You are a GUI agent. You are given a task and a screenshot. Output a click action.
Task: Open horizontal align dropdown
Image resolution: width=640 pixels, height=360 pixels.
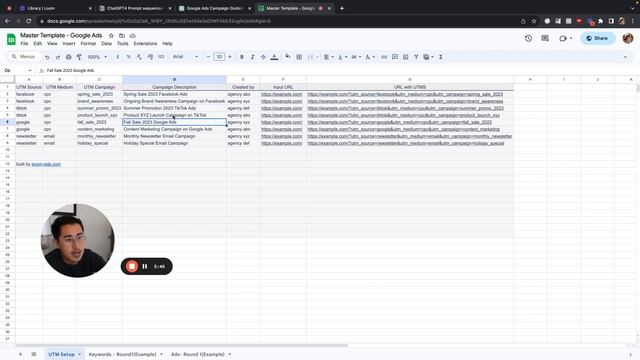click(x=329, y=57)
